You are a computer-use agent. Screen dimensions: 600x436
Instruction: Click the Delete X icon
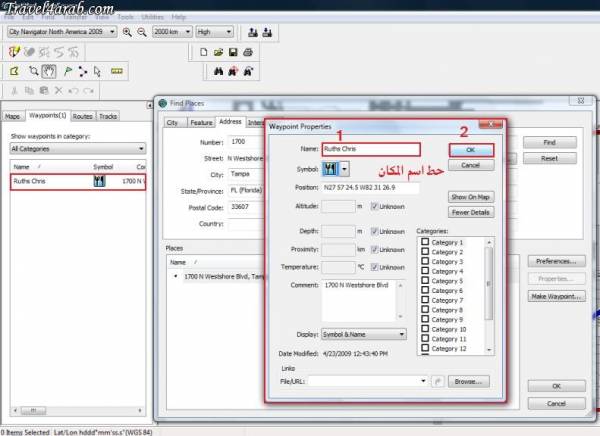(59, 91)
